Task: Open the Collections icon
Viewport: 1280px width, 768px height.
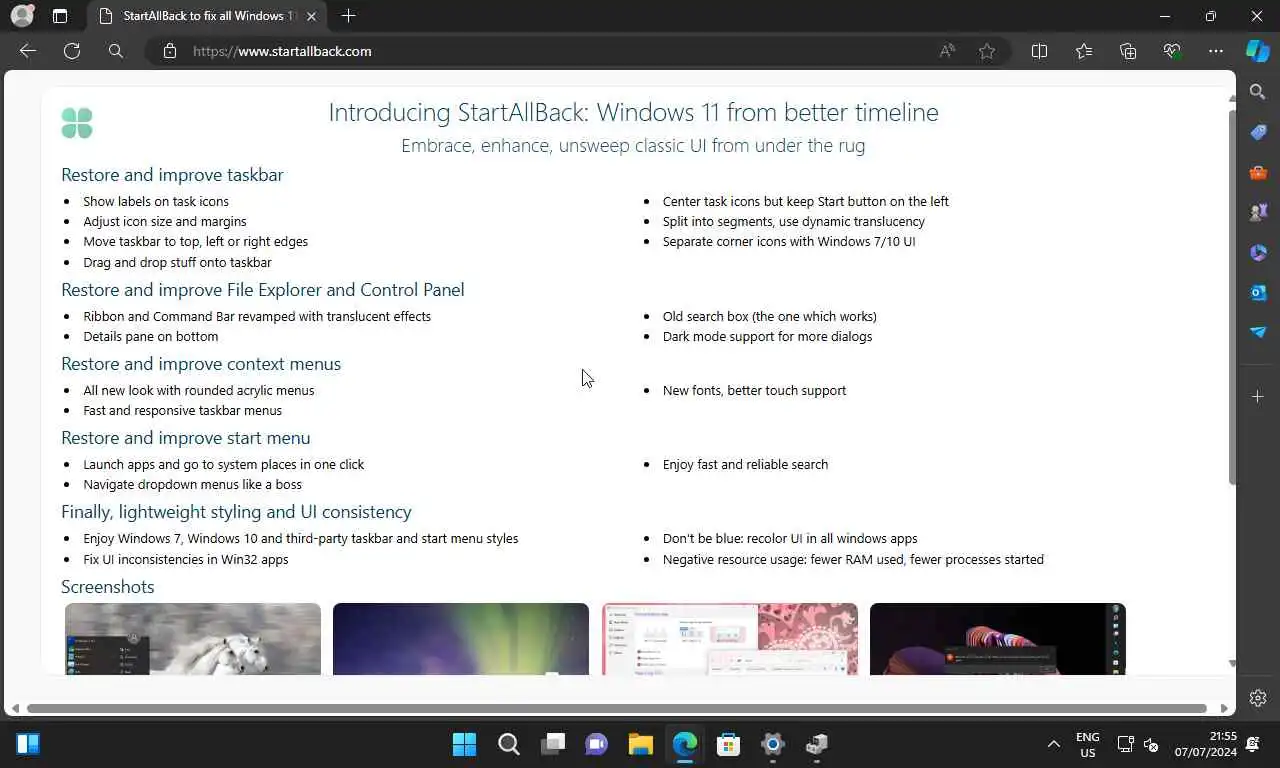Action: coord(1128,51)
